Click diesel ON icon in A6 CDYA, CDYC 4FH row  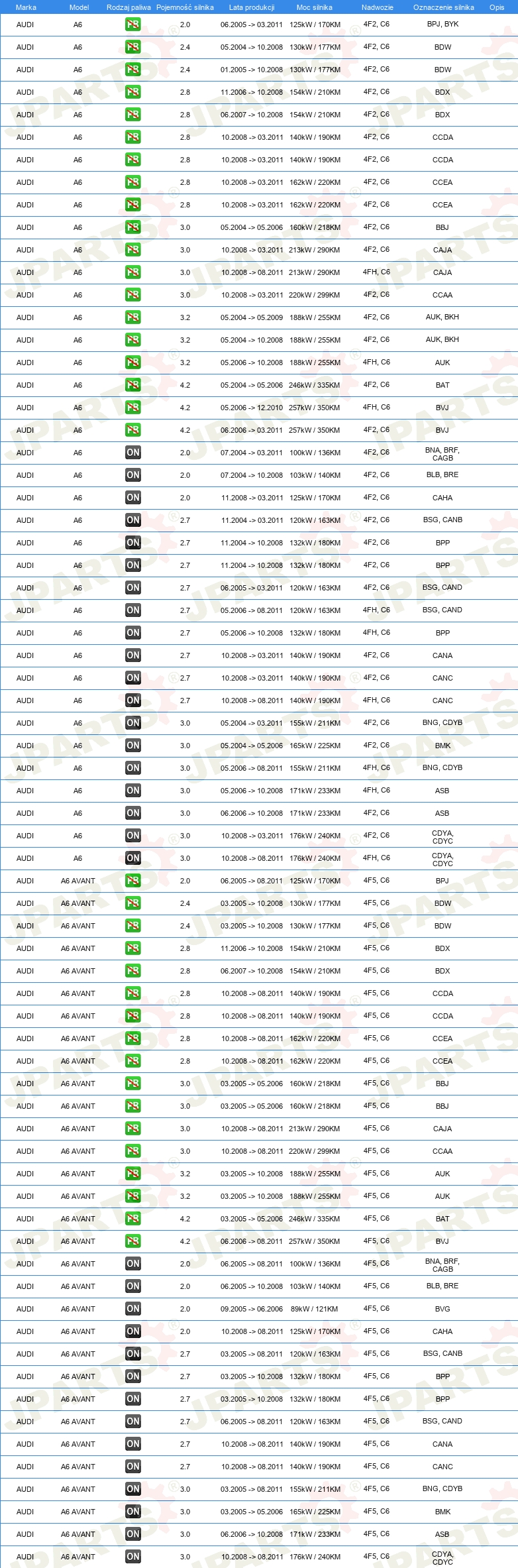pyautogui.click(x=133, y=858)
